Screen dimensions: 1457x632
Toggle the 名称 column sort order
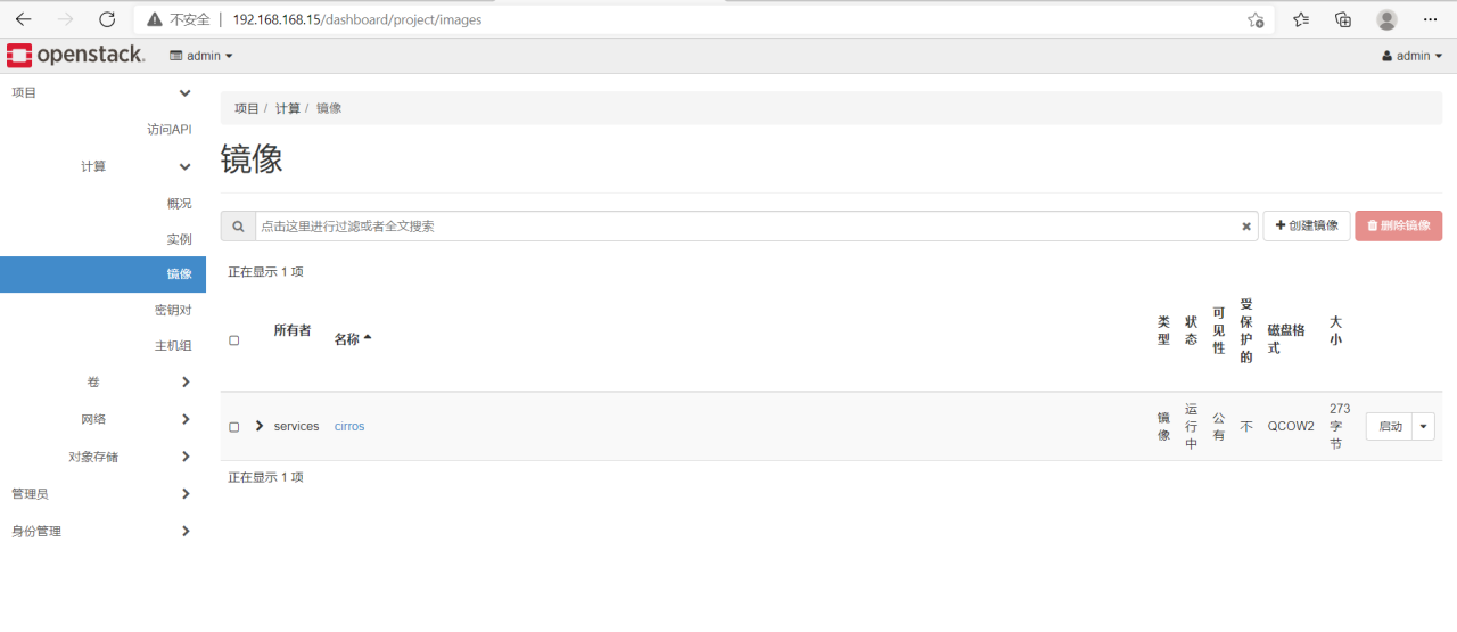(x=351, y=337)
